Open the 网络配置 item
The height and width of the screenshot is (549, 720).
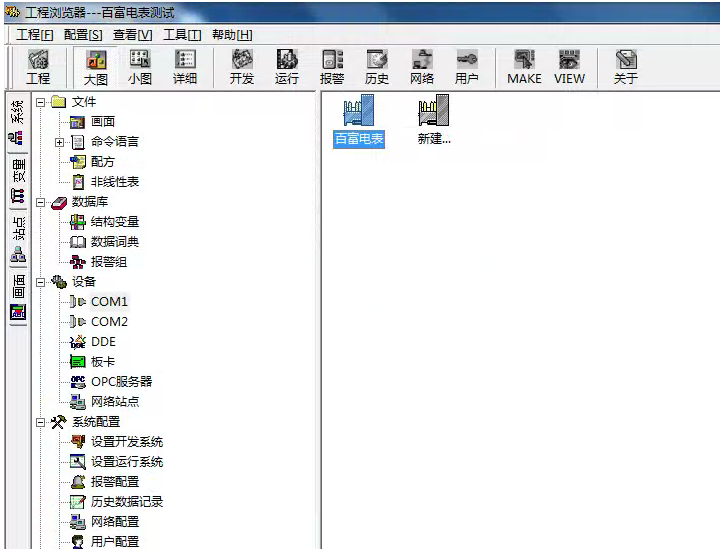pyautogui.click(x=115, y=521)
